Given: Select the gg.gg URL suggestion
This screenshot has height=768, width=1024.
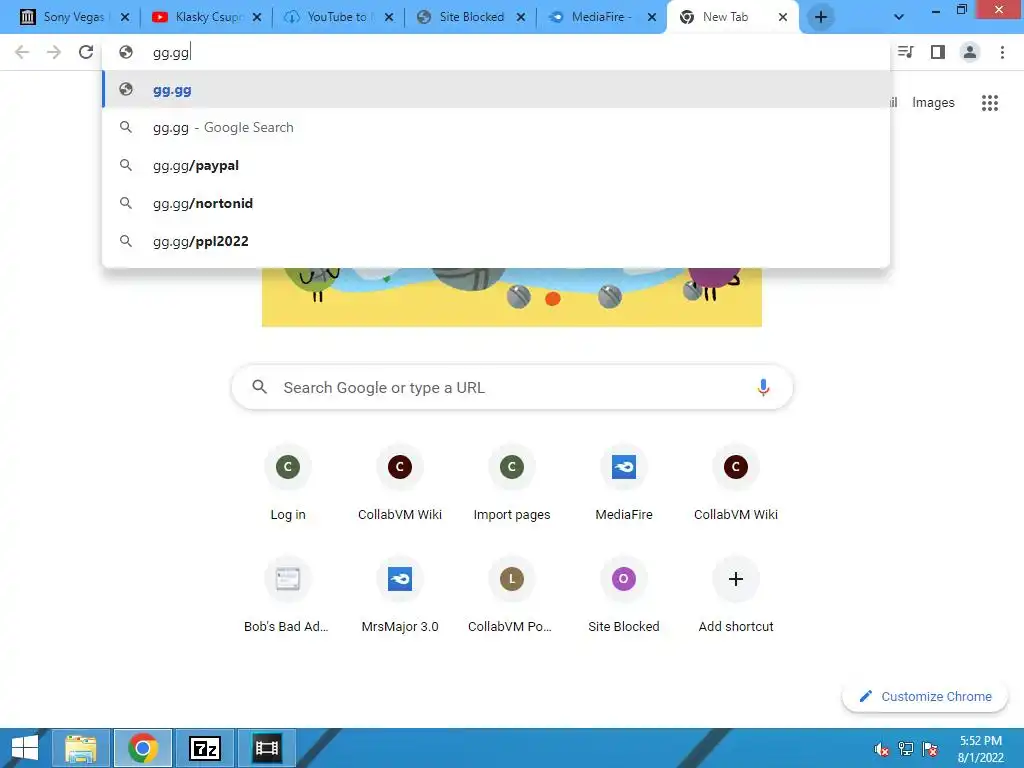Looking at the screenshot, I should coord(496,89).
